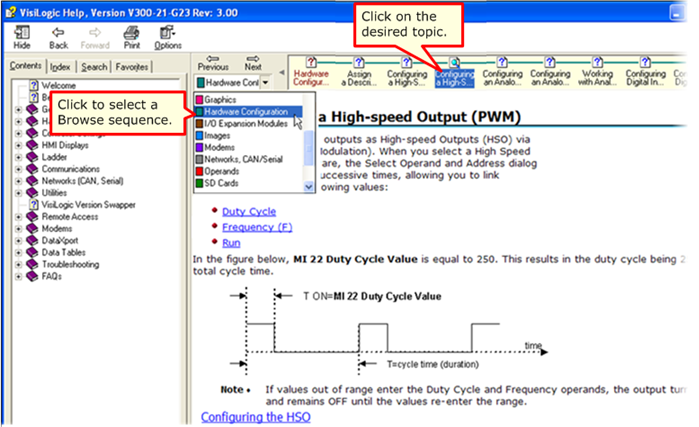Screen dimensions: 699x427
Task: Open VisiLogic Version Swapper page
Action: click(x=88, y=205)
